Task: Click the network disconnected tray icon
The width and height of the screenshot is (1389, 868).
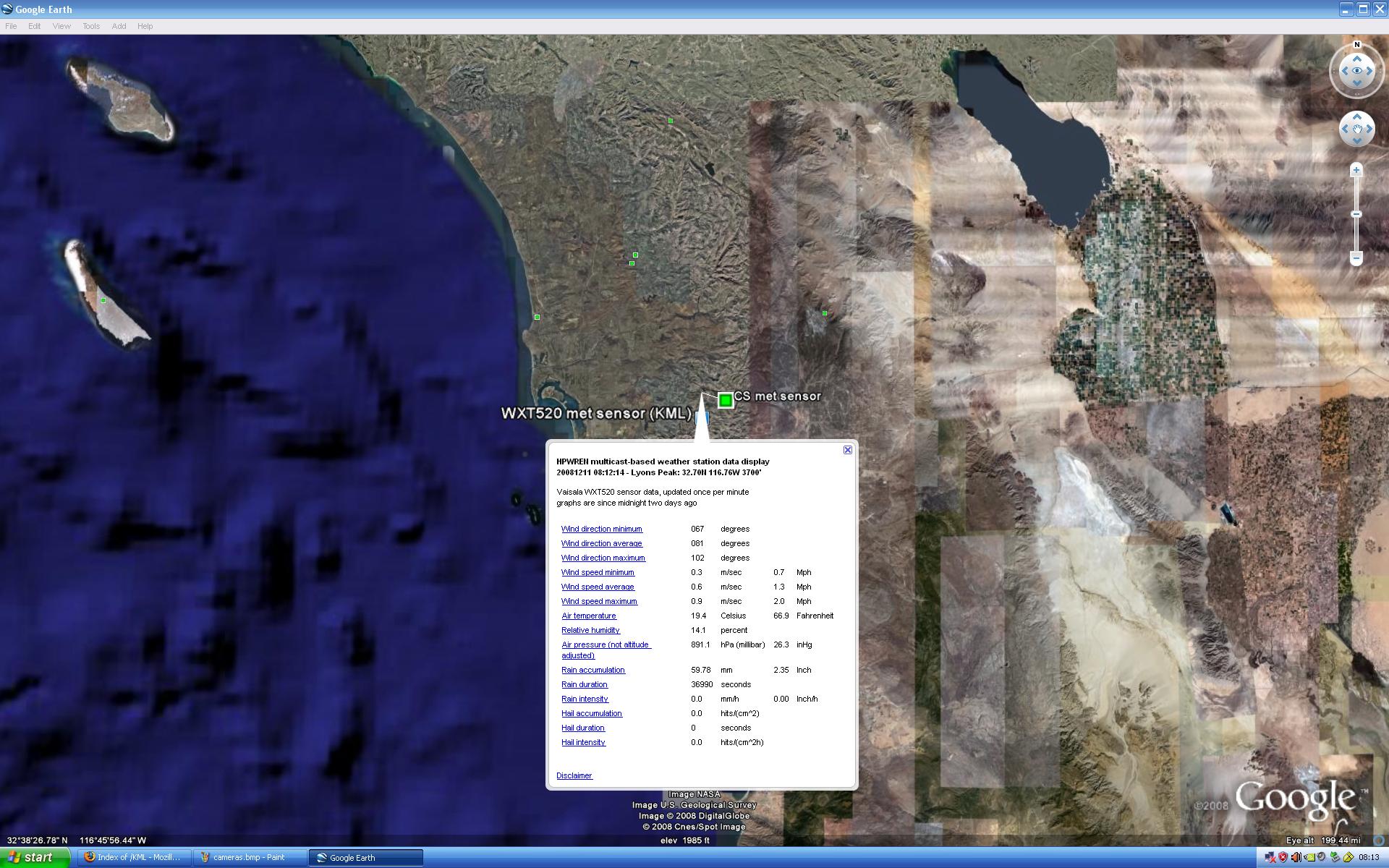Action: click(x=1270, y=857)
